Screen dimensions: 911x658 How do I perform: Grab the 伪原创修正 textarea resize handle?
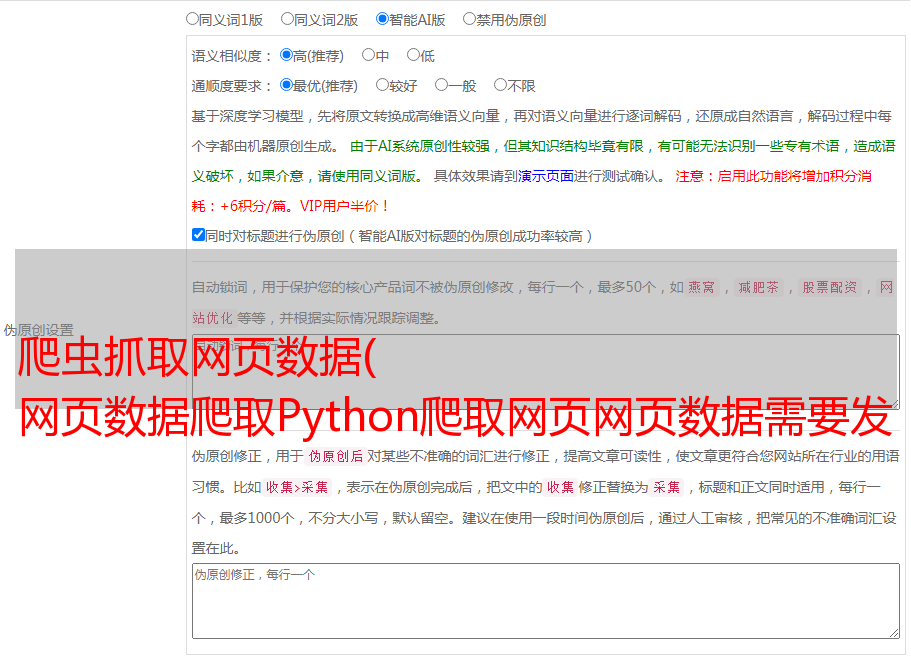(894, 633)
